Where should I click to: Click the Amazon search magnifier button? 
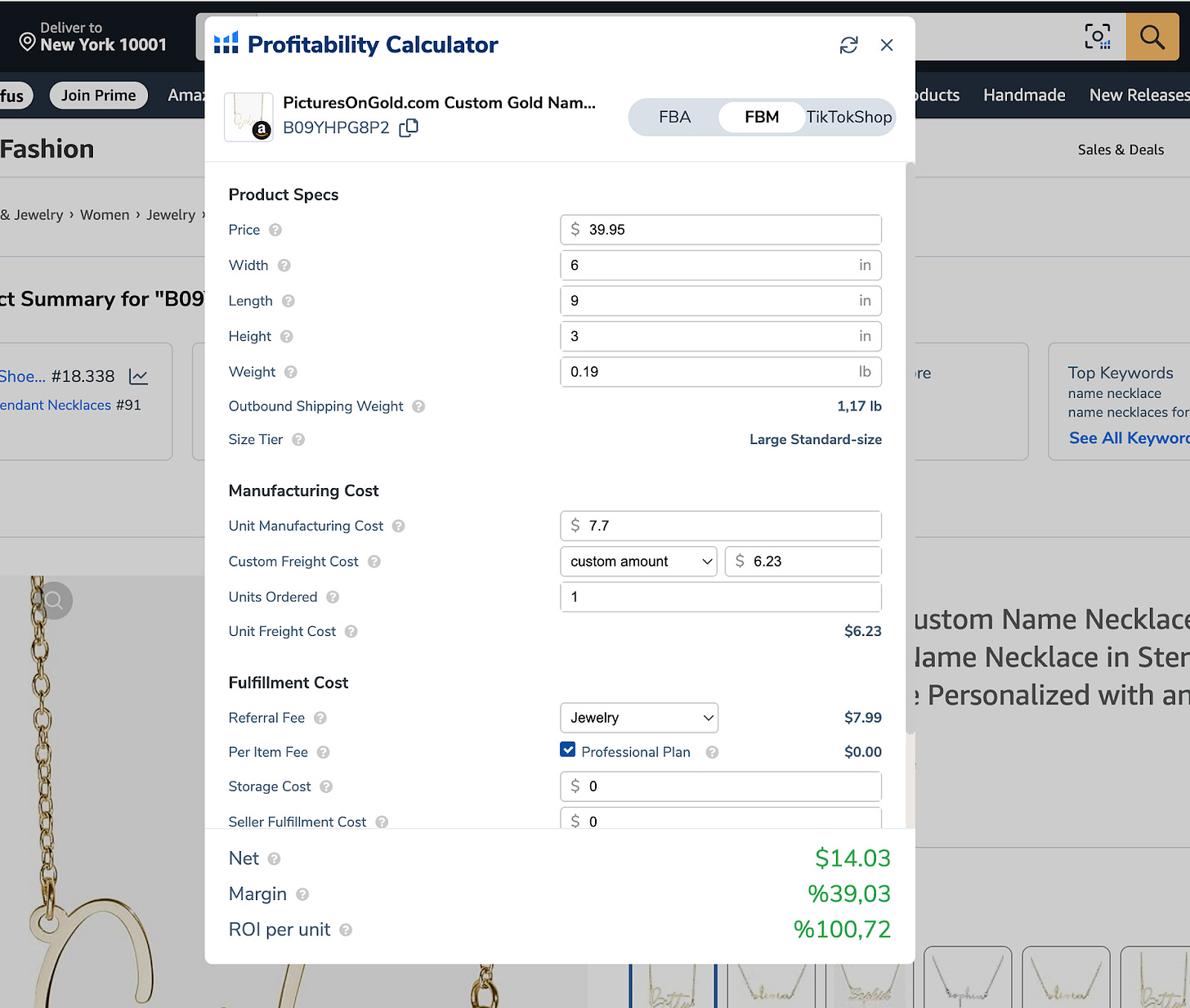click(1152, 37)
